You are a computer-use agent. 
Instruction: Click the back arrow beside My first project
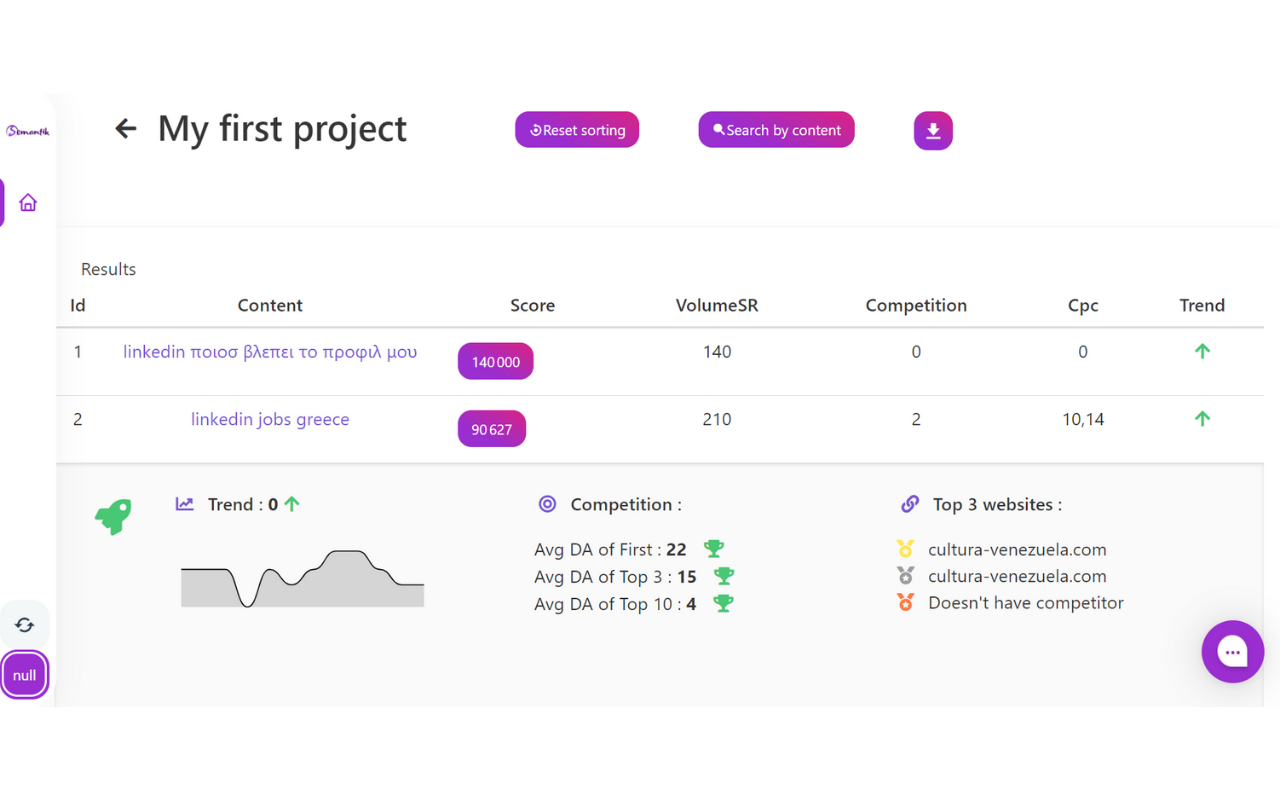click(x=126, y=129)
